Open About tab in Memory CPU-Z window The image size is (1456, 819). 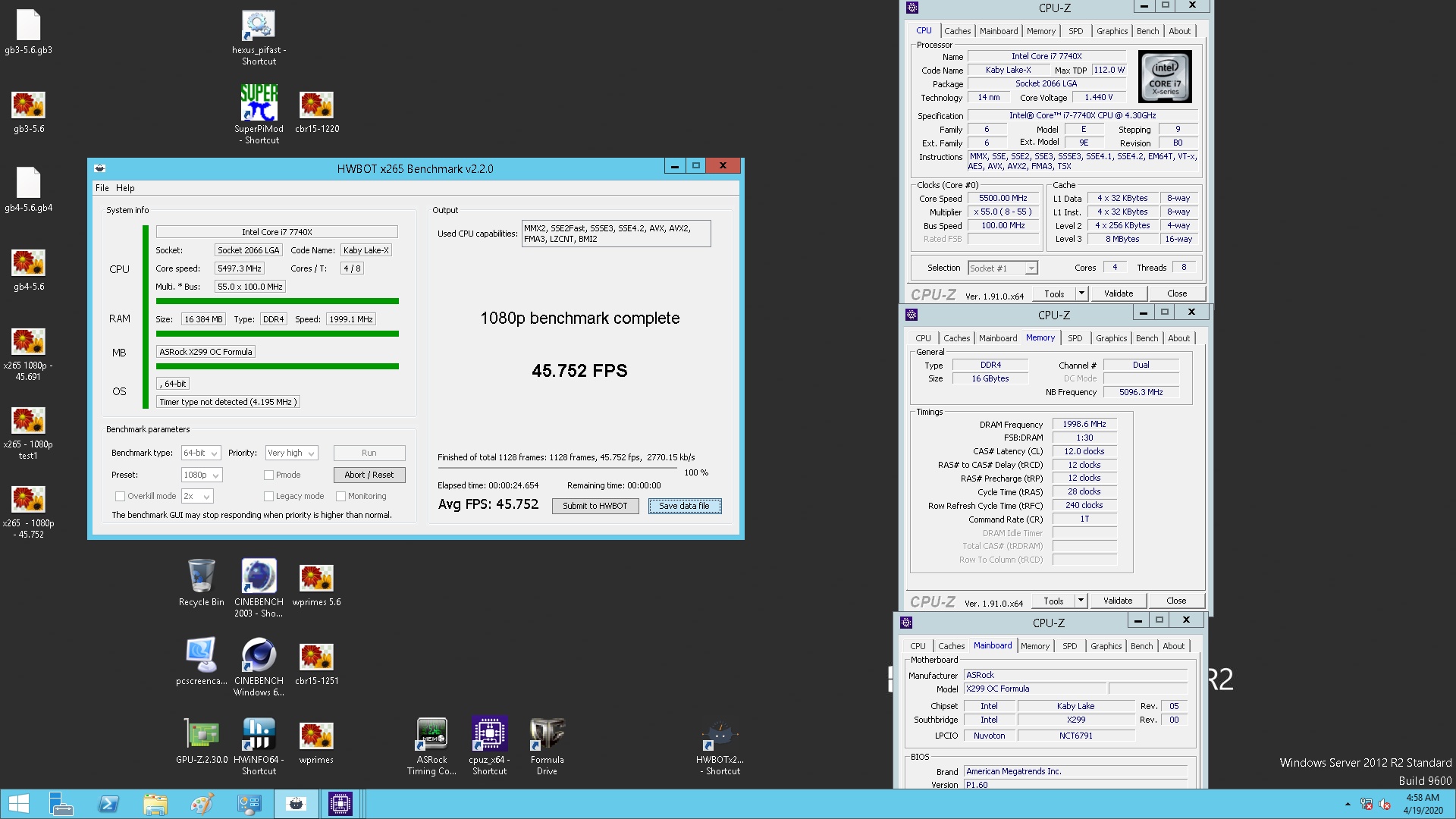click(1178, 338)
